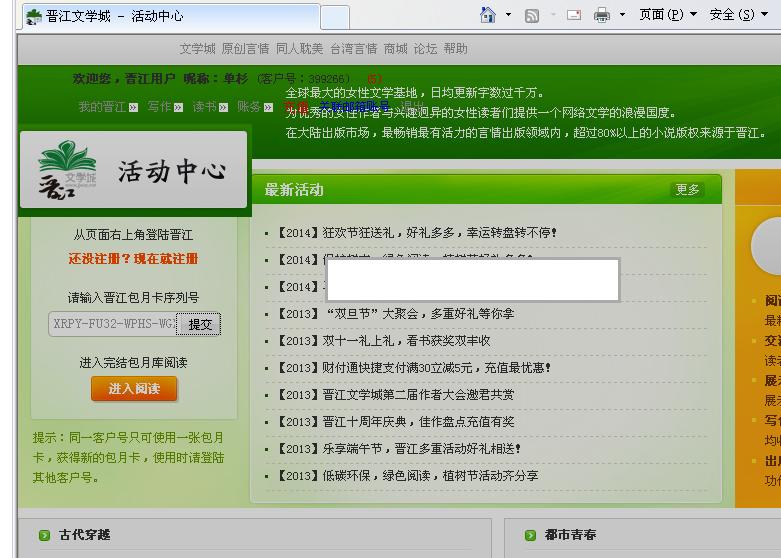Click the 晋江 favicon on the tab
This screenshot has height=558, width=781.
click(x=33, y=16)
